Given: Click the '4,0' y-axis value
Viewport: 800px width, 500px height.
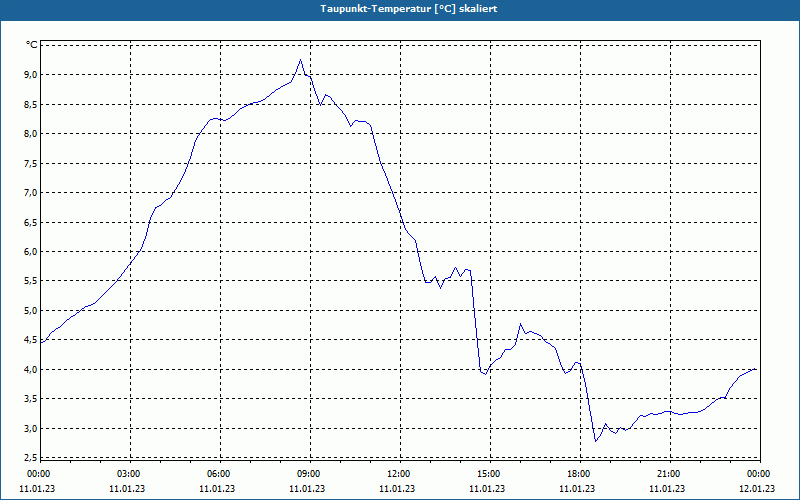Looking at the screenshot, I should pyautogui.click(x=31, y=369).
